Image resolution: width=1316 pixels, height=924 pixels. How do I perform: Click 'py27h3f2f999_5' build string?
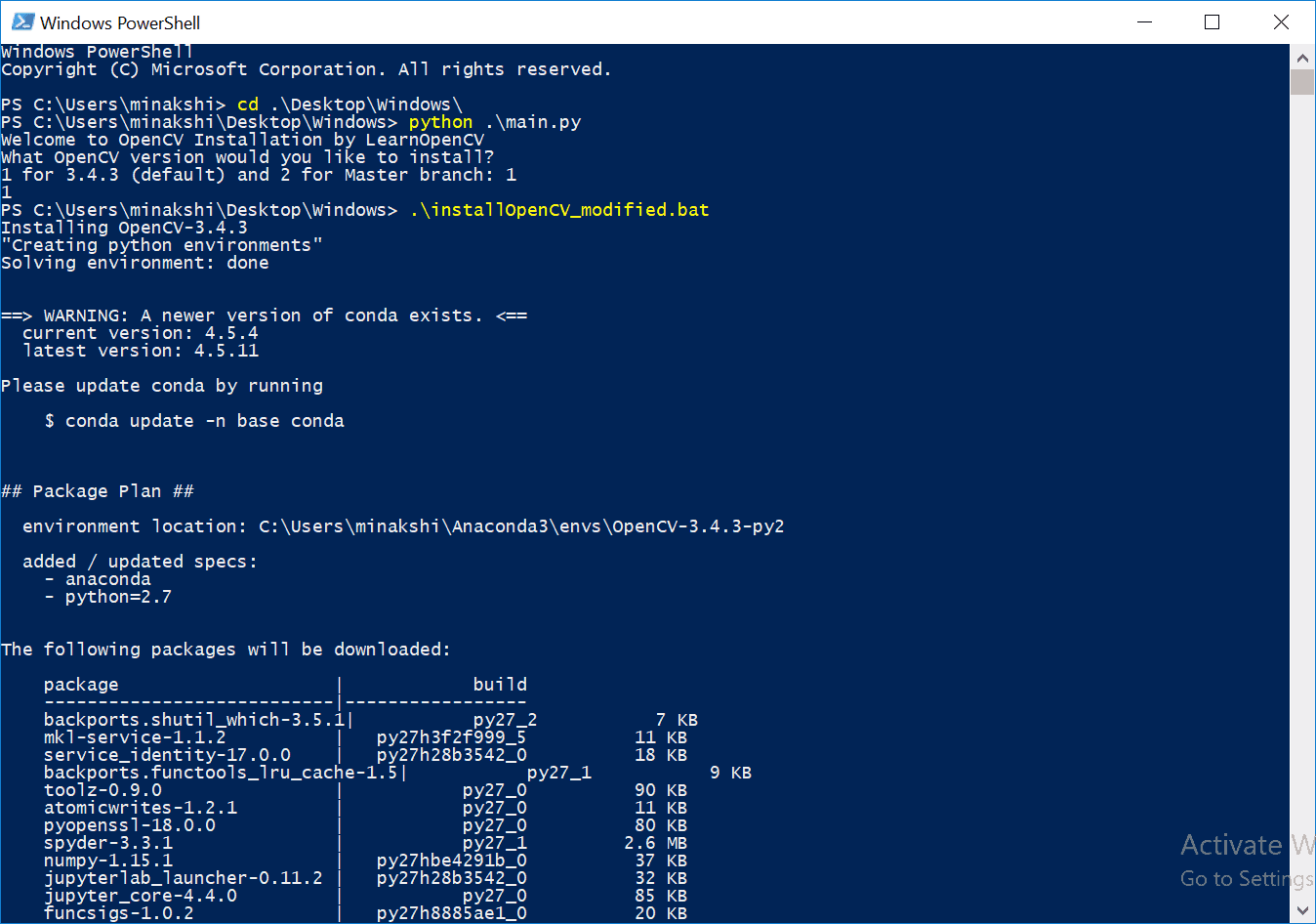tap(452, 737)
